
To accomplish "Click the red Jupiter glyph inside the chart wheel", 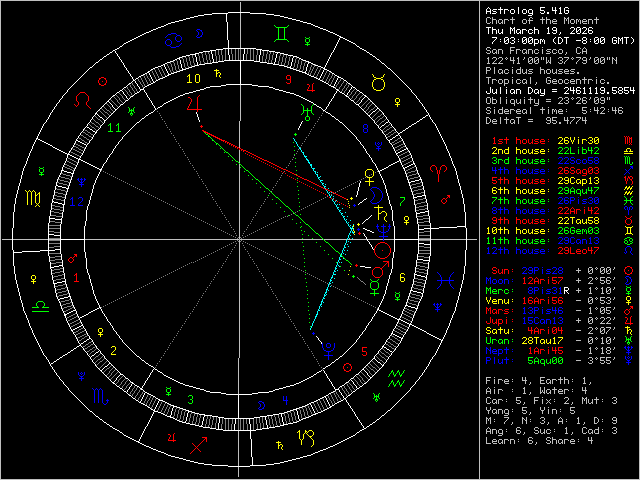I will 194,104.
